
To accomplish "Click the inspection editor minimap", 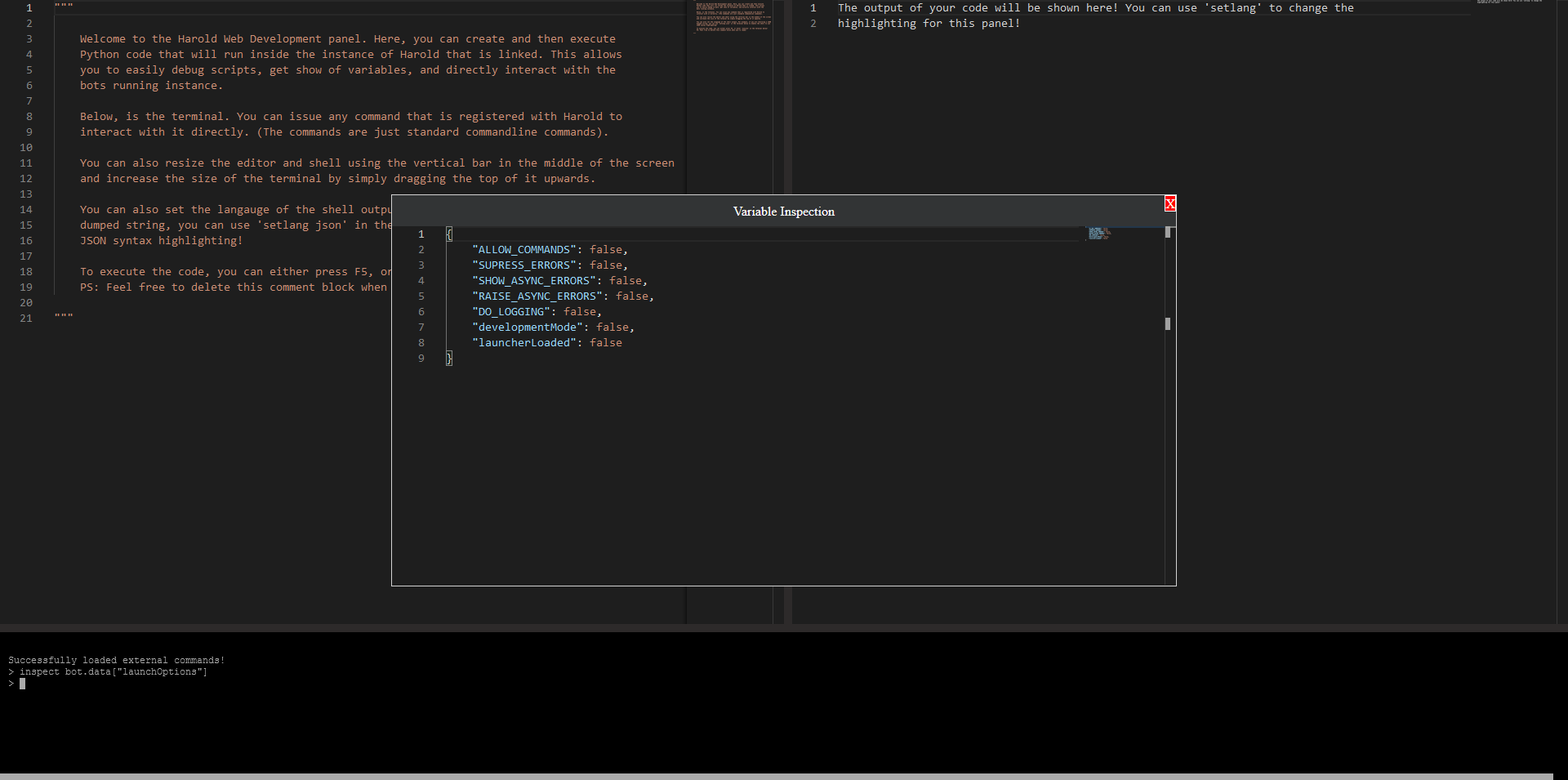I will click(x=1125, y=405).
